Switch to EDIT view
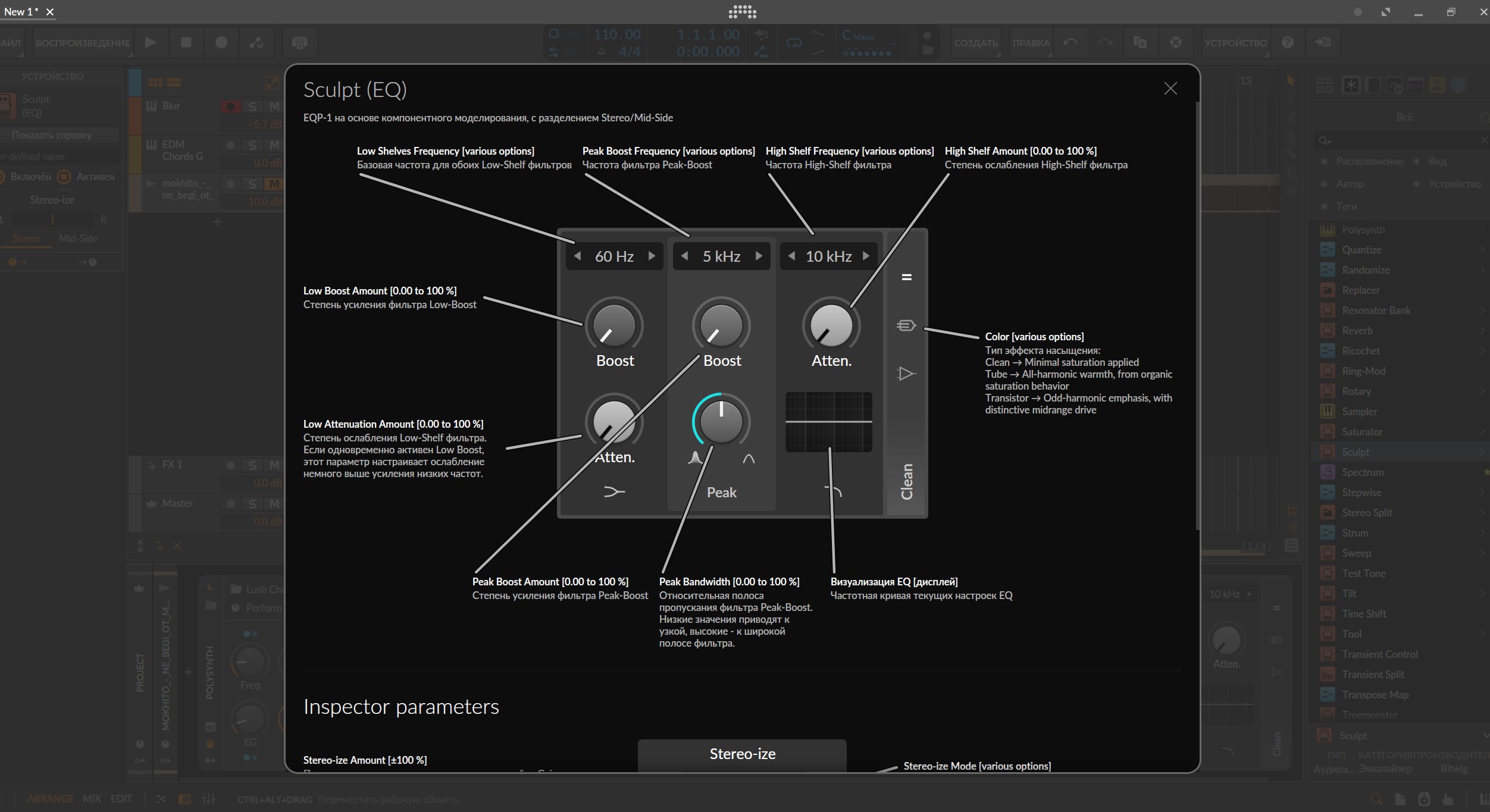The image size is (1490, 812). click(121, 798)
